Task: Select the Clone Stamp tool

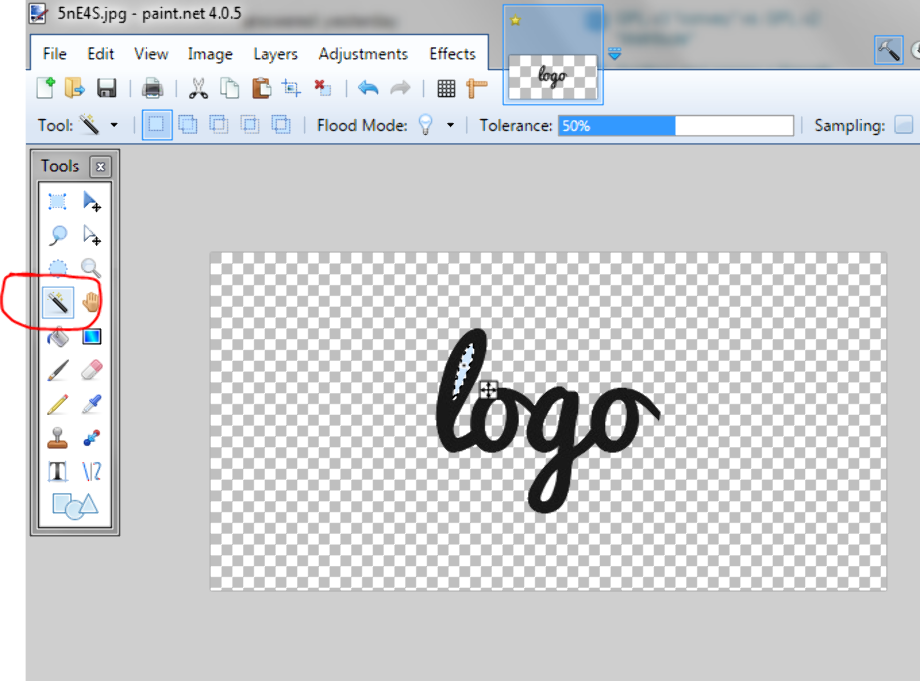Action: [x=58, y=438]
